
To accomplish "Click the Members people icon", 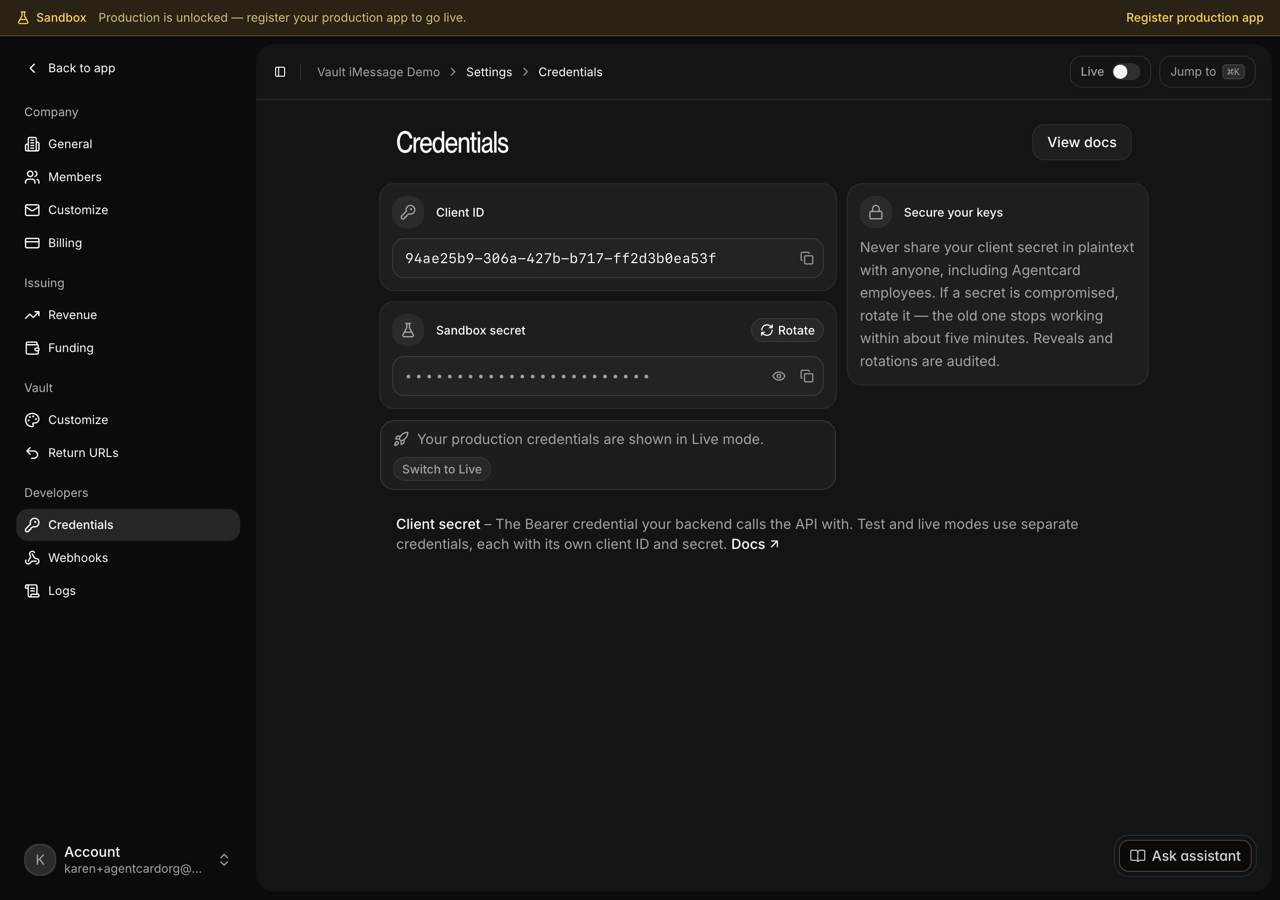I will [32, 177].
